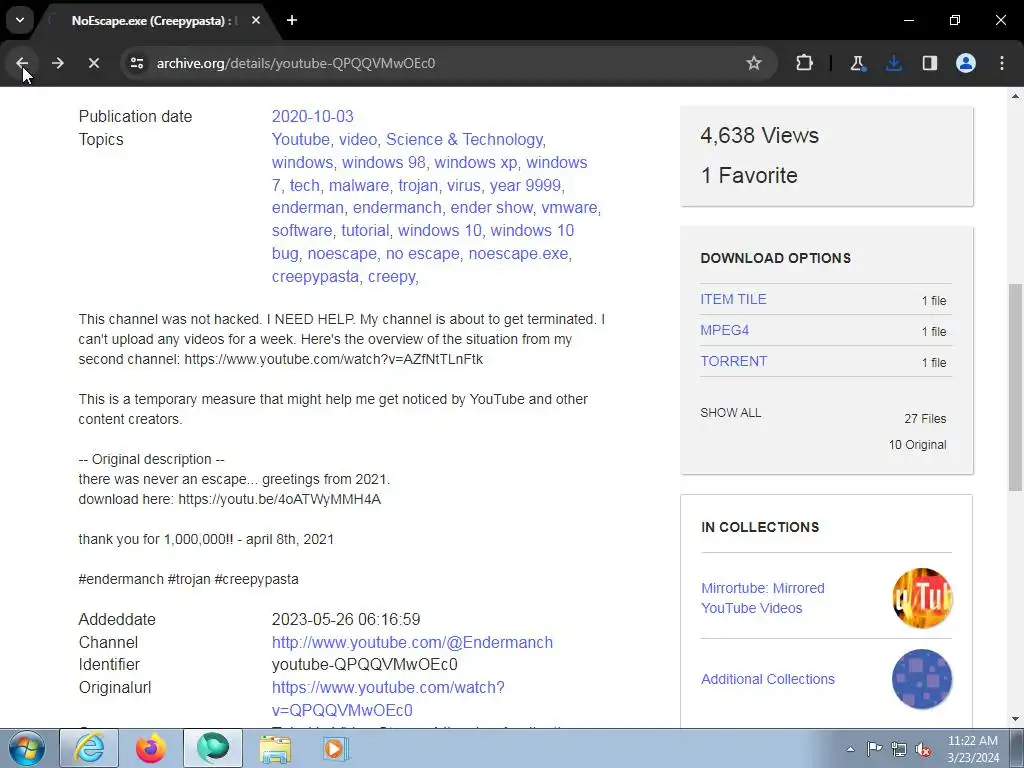Show hidden tray icons arrow
The width and height of the screenshot is (1024, 768).
pos(850,749)
